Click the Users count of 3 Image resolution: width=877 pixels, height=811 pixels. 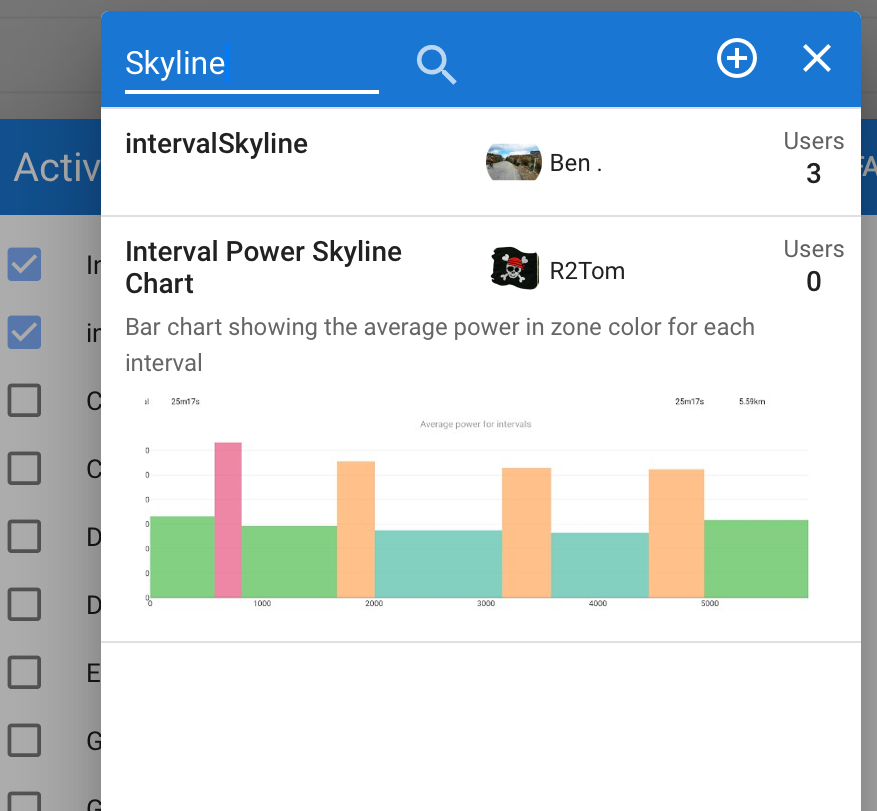(813, 173)
